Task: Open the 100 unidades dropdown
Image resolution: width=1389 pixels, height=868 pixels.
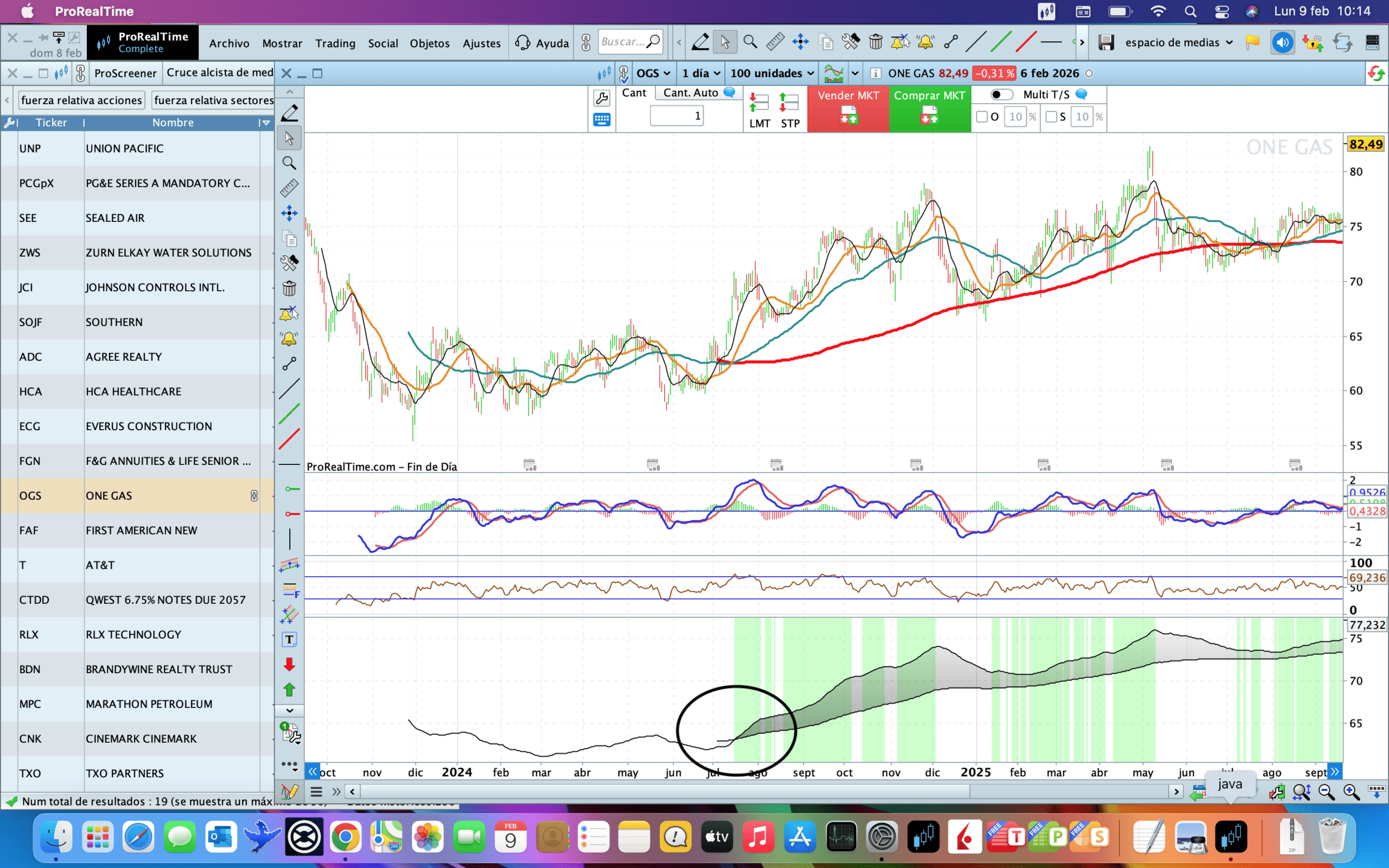Action: pos(772,73)
